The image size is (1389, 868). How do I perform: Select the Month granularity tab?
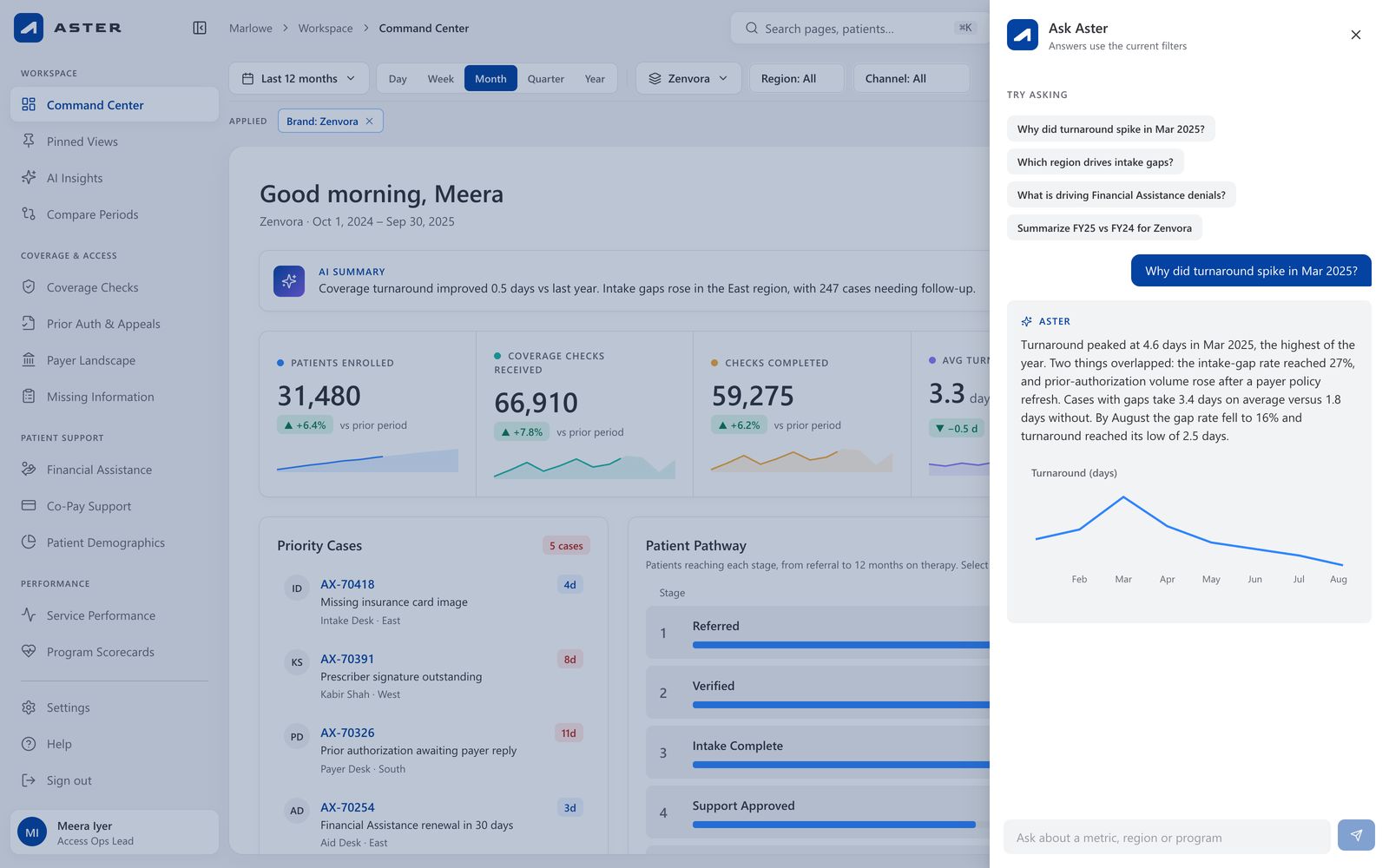pyautogui.click(x=490, y=79)
